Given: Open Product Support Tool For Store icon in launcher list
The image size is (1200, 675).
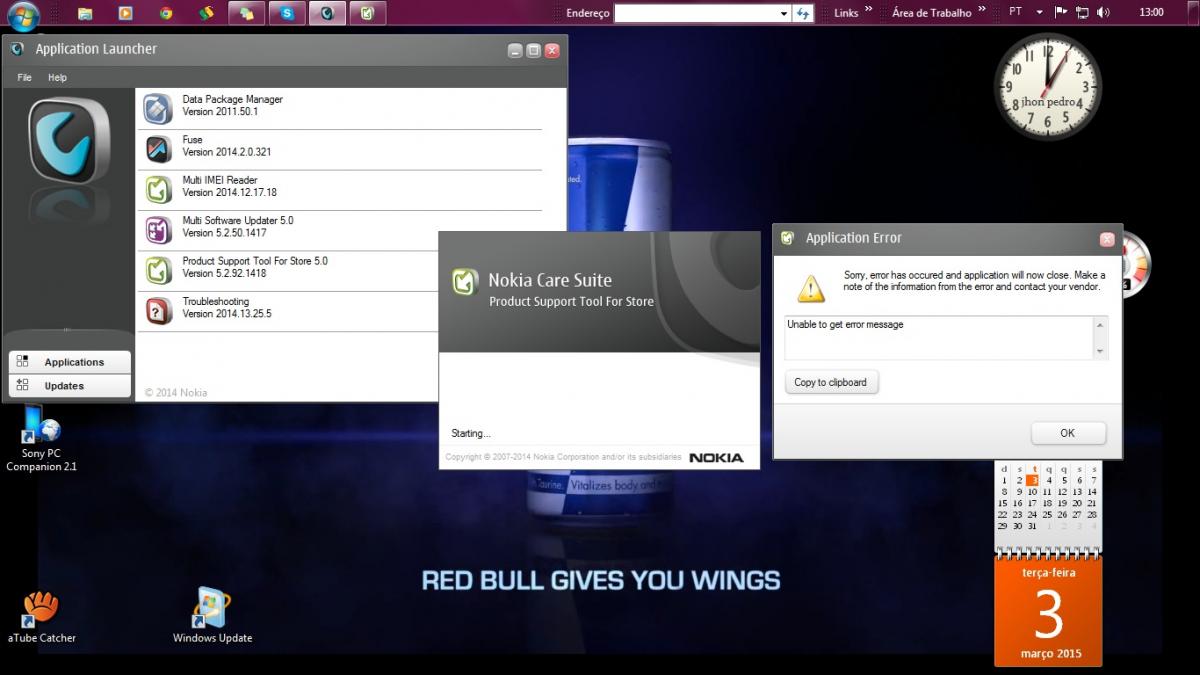Looking at the screenshot, I should click(158, 270).
